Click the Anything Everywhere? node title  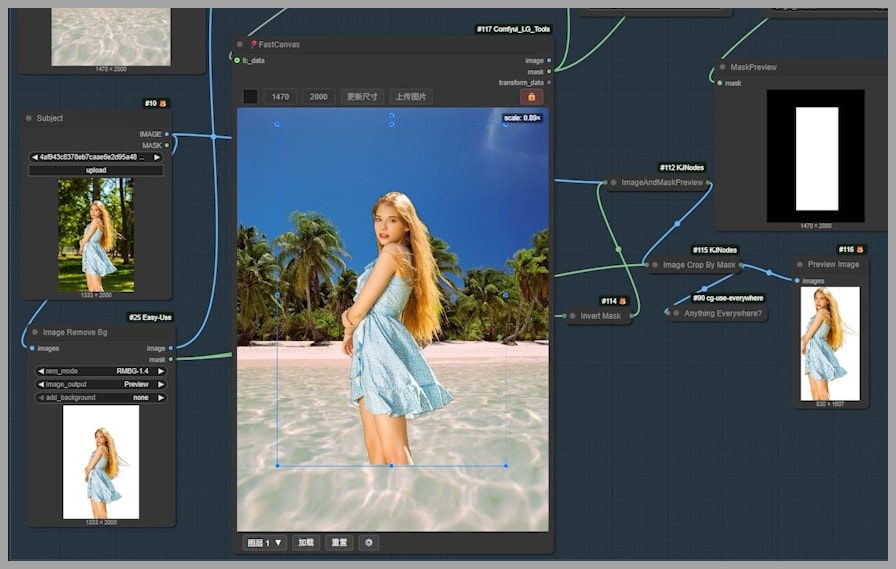click(x=723, y=313)
